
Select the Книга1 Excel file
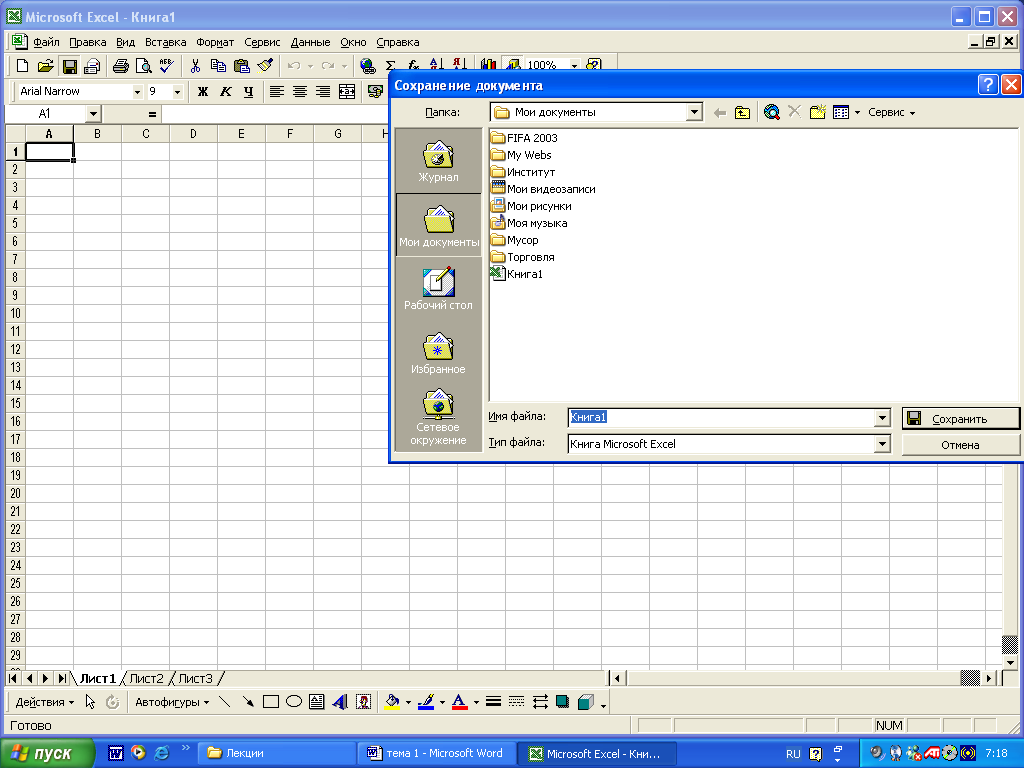pyautogui.click(x=517, y=274)
